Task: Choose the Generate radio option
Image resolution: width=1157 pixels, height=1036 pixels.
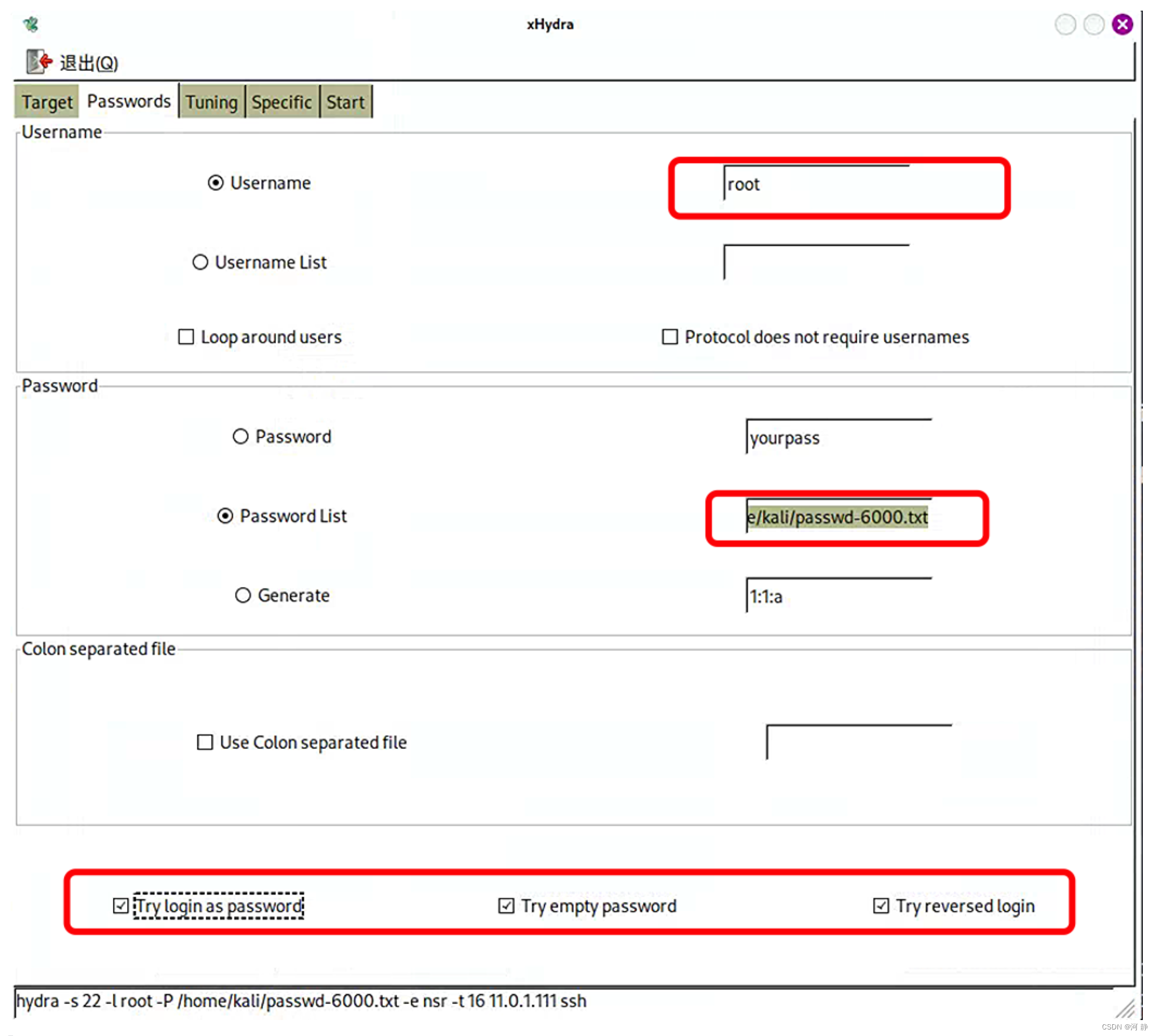Action: pos(243,595)
